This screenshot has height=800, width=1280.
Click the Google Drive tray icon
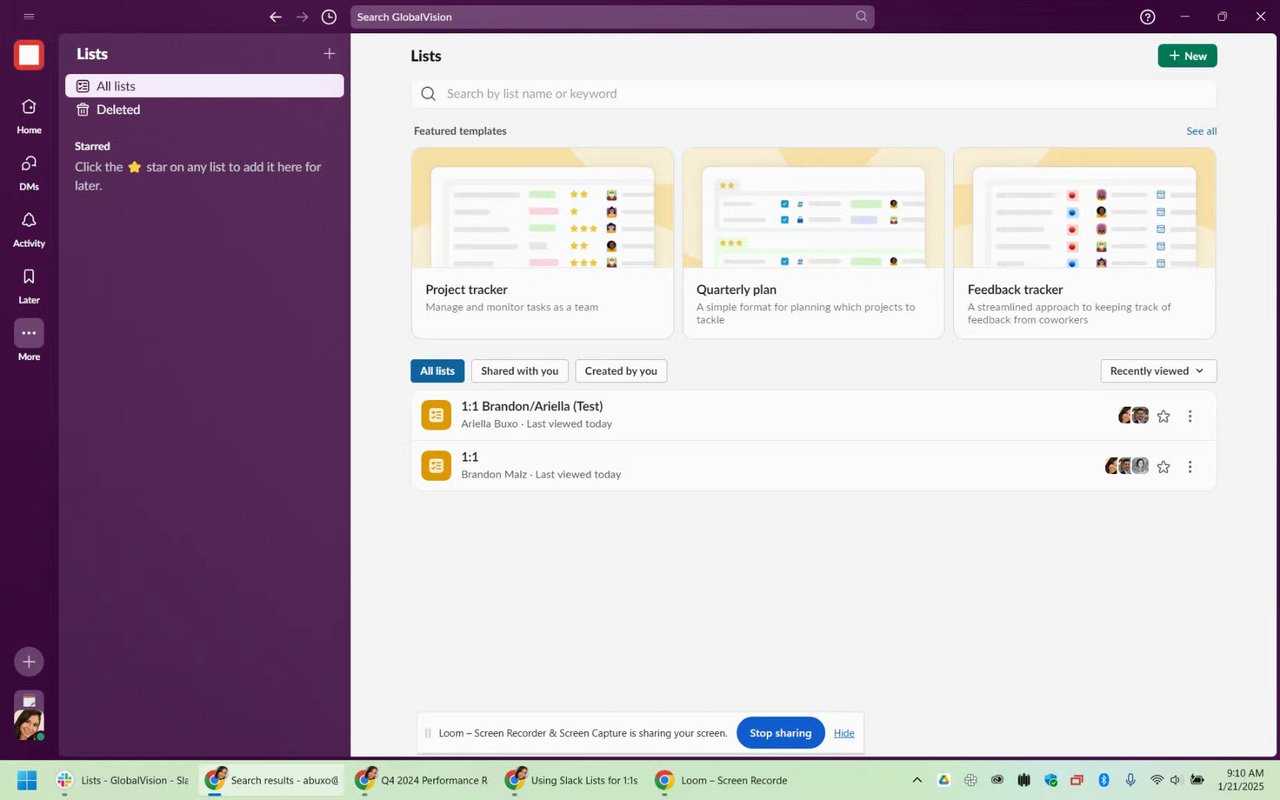(943, 780)
